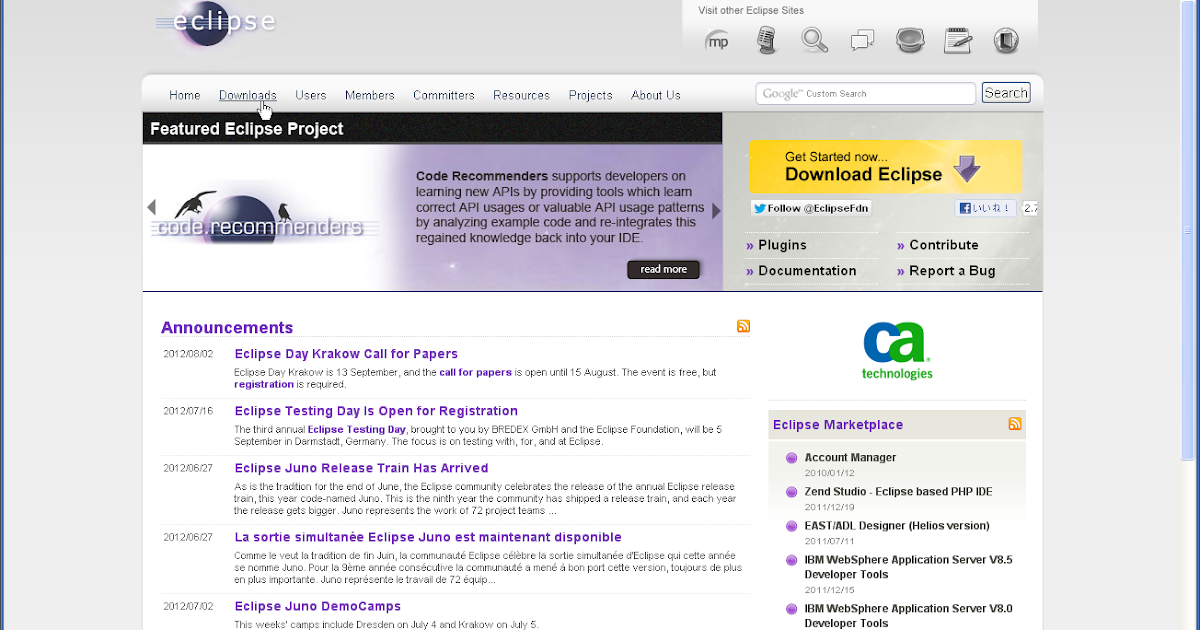Click the notepad with pencil icon
This screenshot has height=630, width=1200.
958,40
